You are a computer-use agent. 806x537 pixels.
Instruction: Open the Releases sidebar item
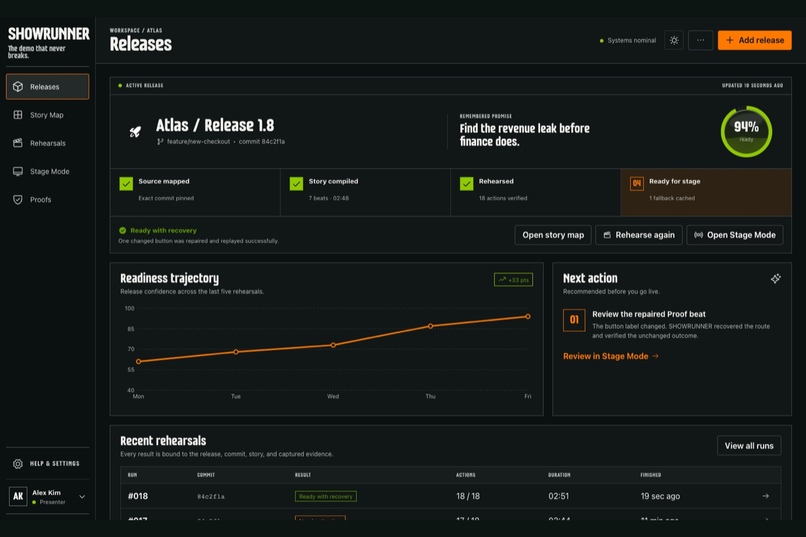tap(47, 86)
